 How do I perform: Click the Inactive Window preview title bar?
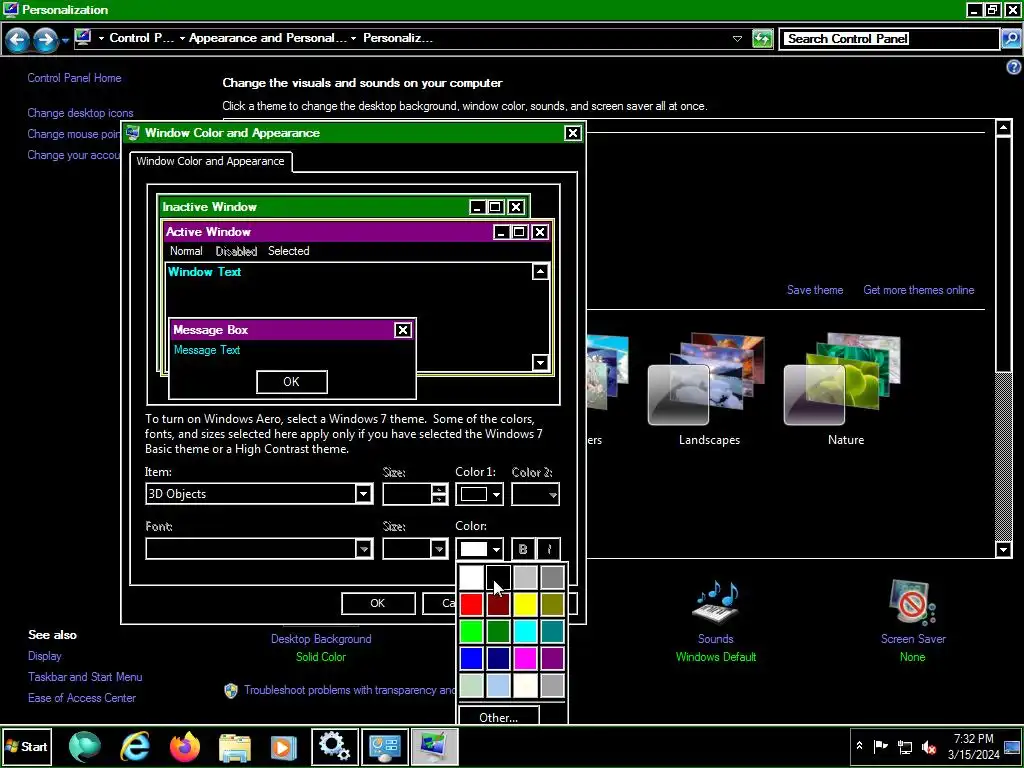pyautogui.click(x=344, y=207)
